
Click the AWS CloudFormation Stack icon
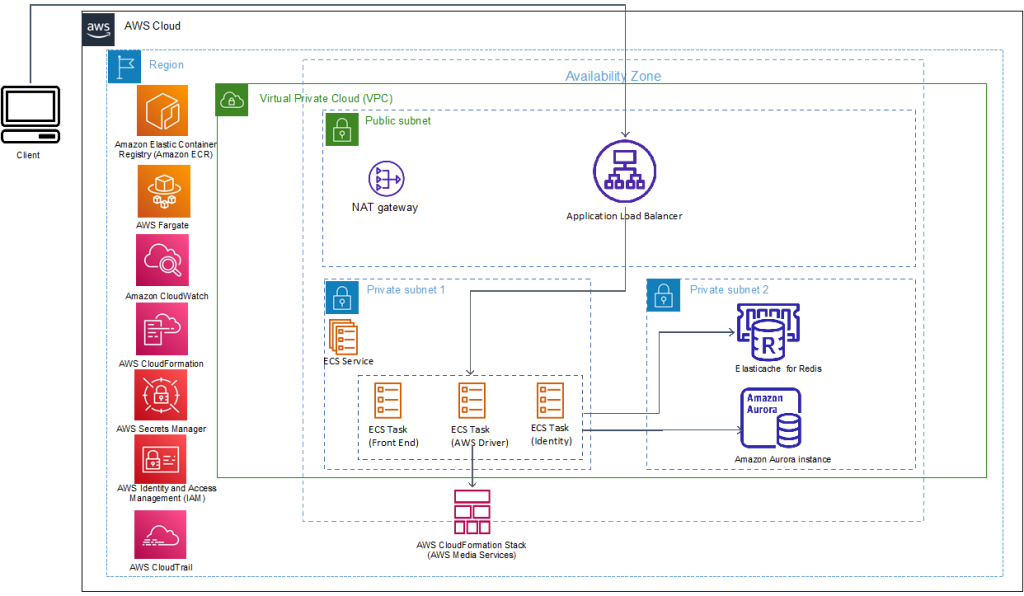[471, 510]
